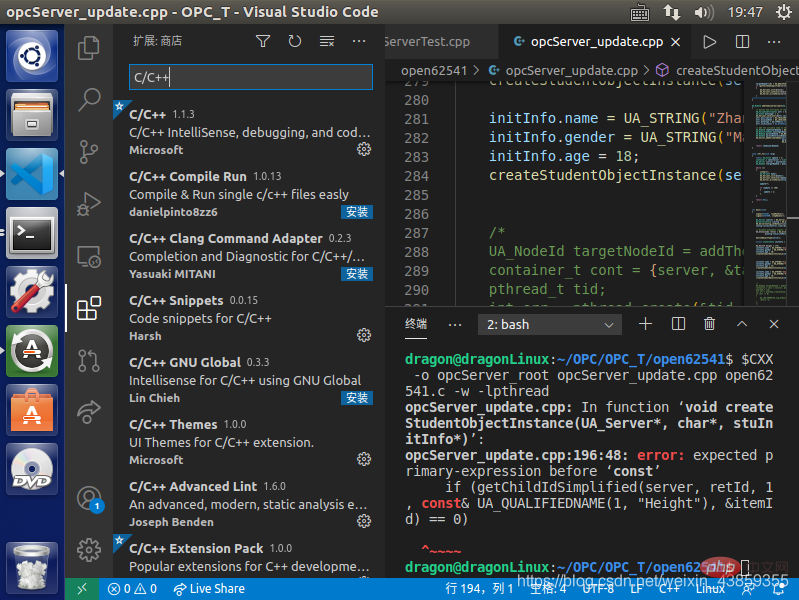799x600 pixels.
Task: Run the code with play button
Action: click(709, 42)
